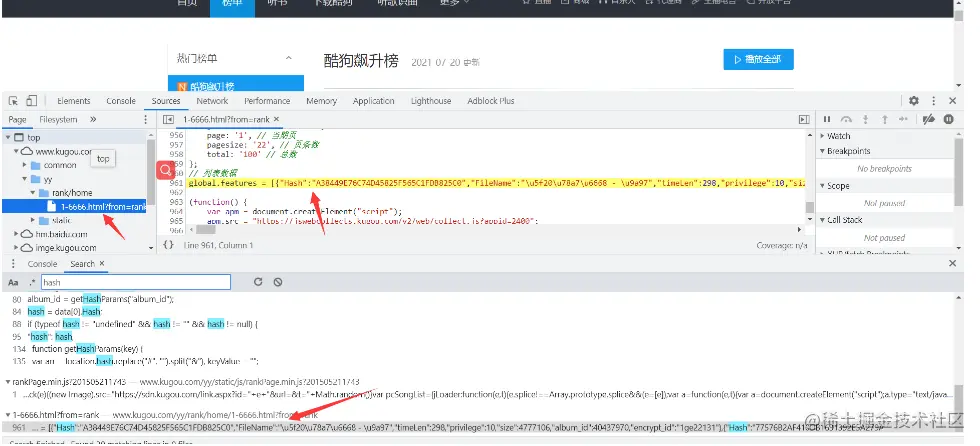Expand the static folder
Image resolution: width=980 pixels, height=446 pixels.
(33, 221)
